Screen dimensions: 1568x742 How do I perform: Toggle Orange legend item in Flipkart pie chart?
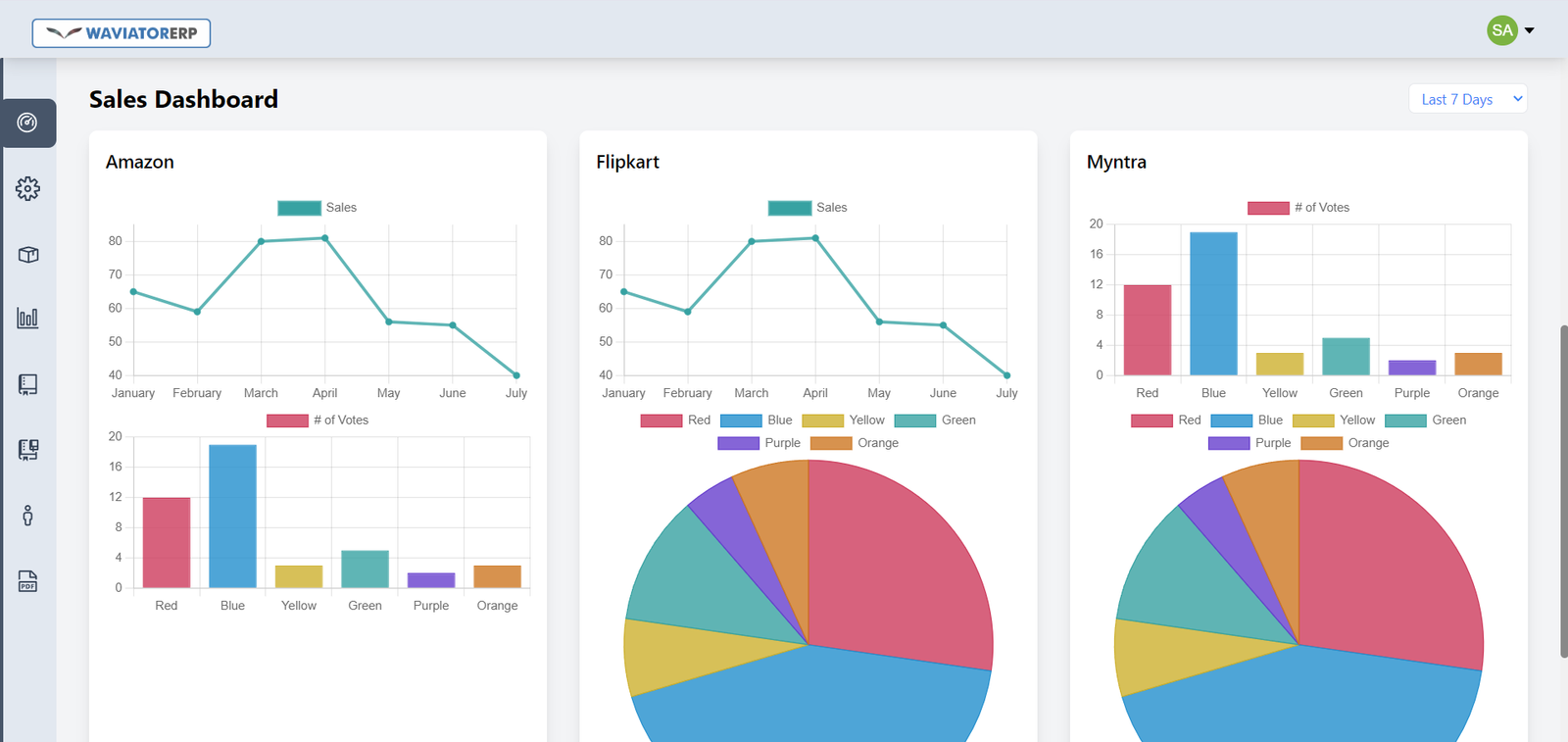(x=855, y=443)
